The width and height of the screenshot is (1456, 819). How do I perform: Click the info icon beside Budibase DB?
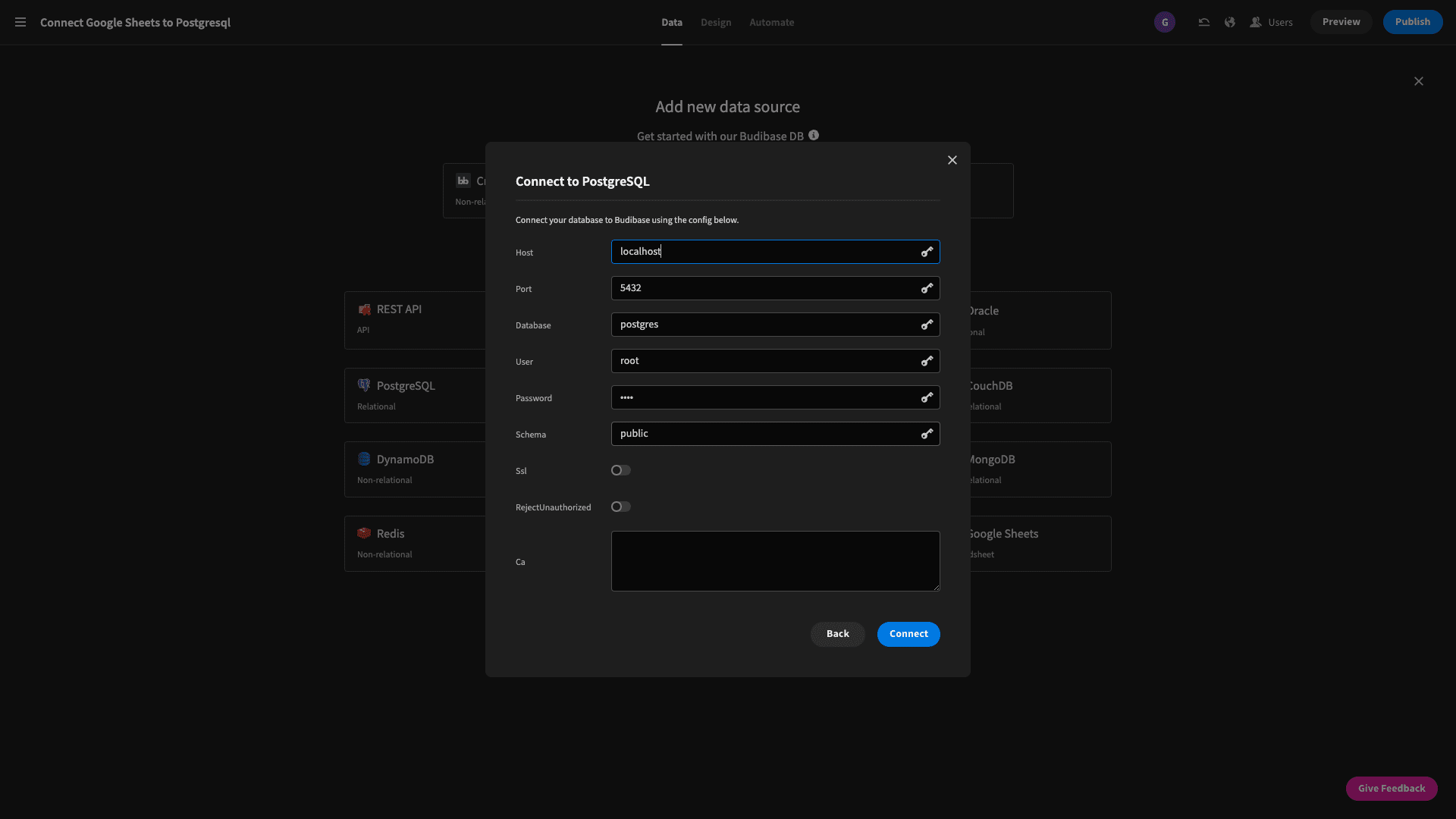coord(814,135)
